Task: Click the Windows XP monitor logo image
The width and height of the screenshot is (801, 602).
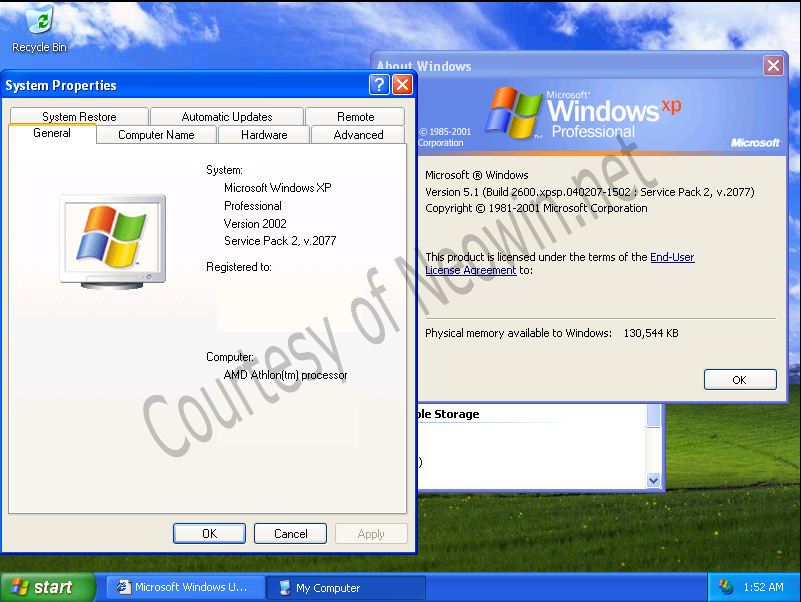Action: (112, 241)
